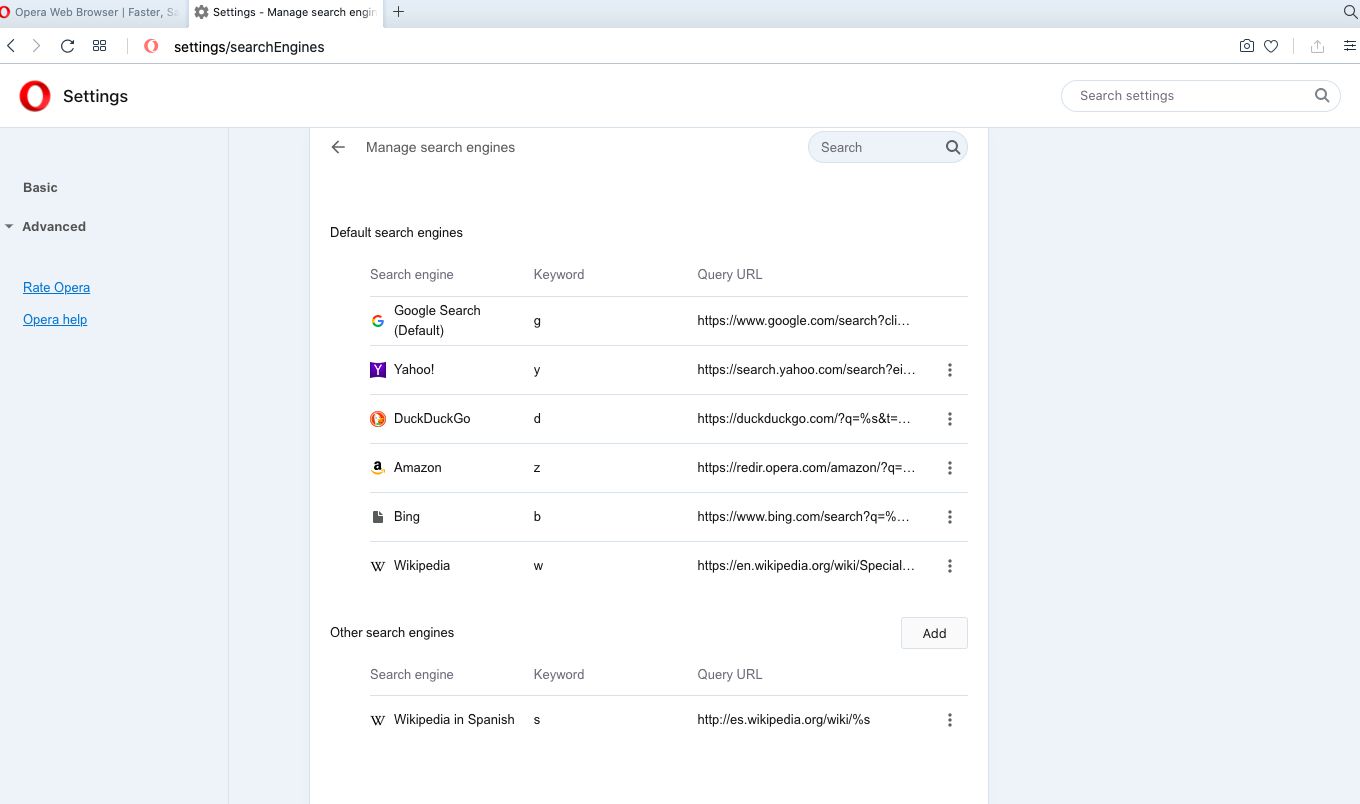Open more options for Wikipedia in Spanish
This screenshot has height=804, width=1360.
pos(950,720)
